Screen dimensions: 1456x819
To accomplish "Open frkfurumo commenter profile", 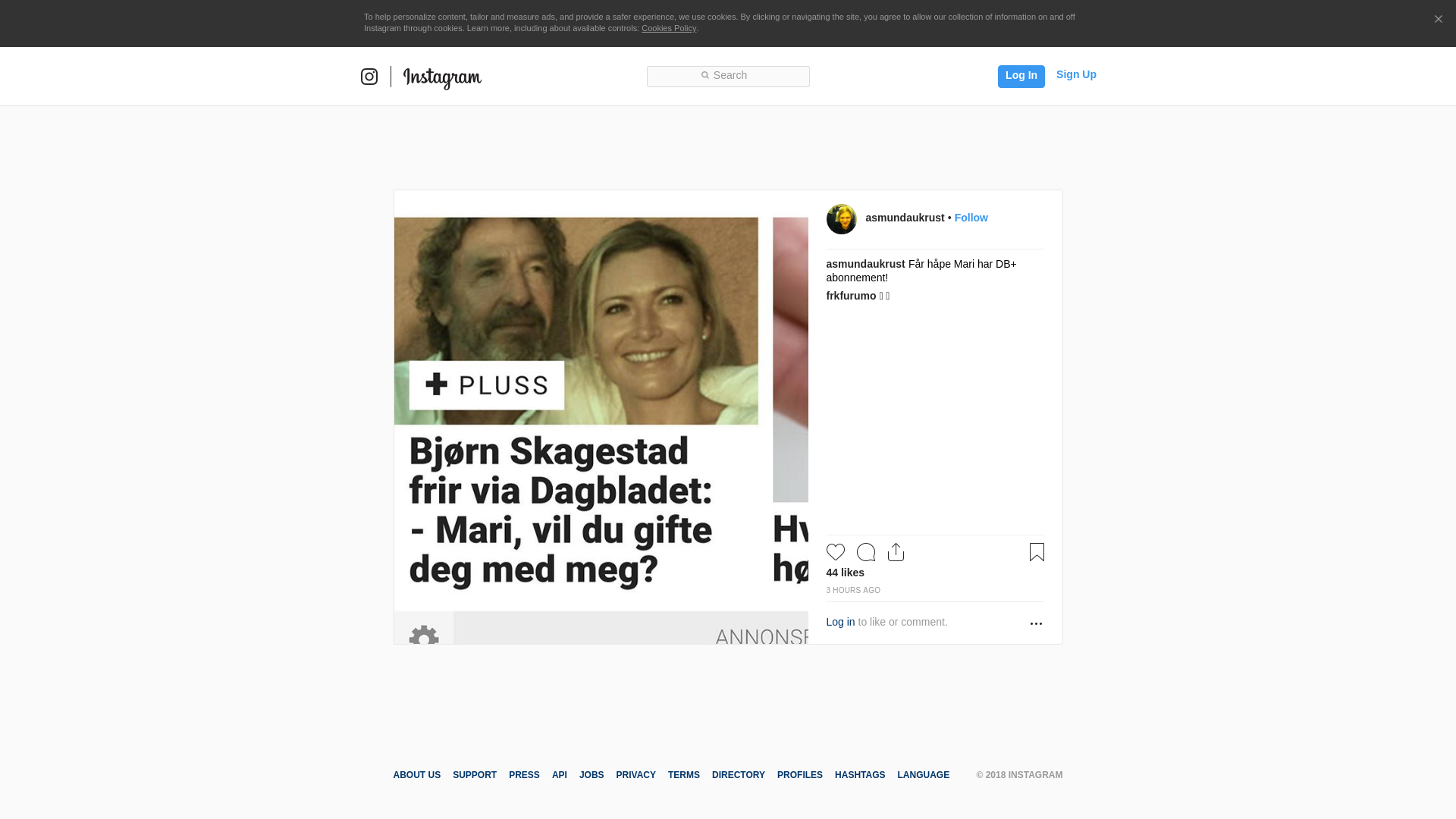I will point(851,296).
